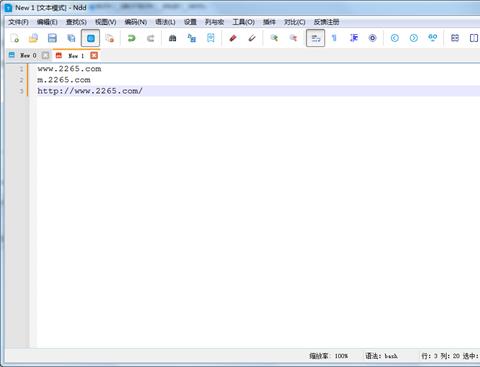
Task: Open a file using the folder icon
Action: [x=33, y=38]
